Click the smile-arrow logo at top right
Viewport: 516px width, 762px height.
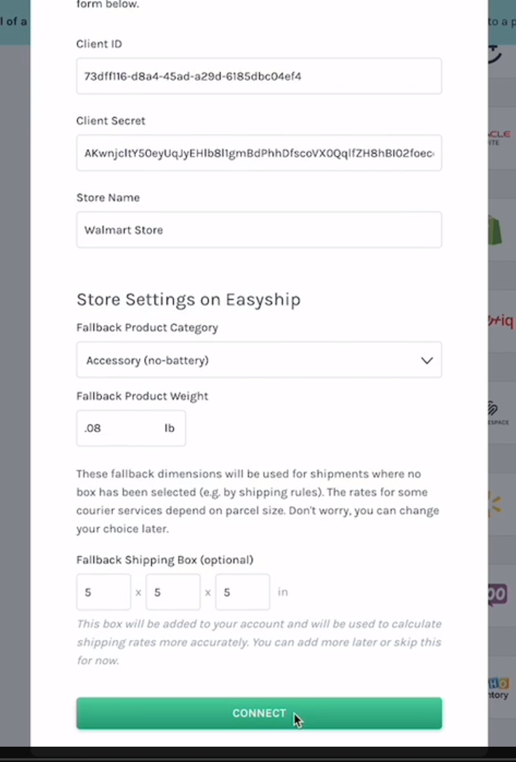495,53
